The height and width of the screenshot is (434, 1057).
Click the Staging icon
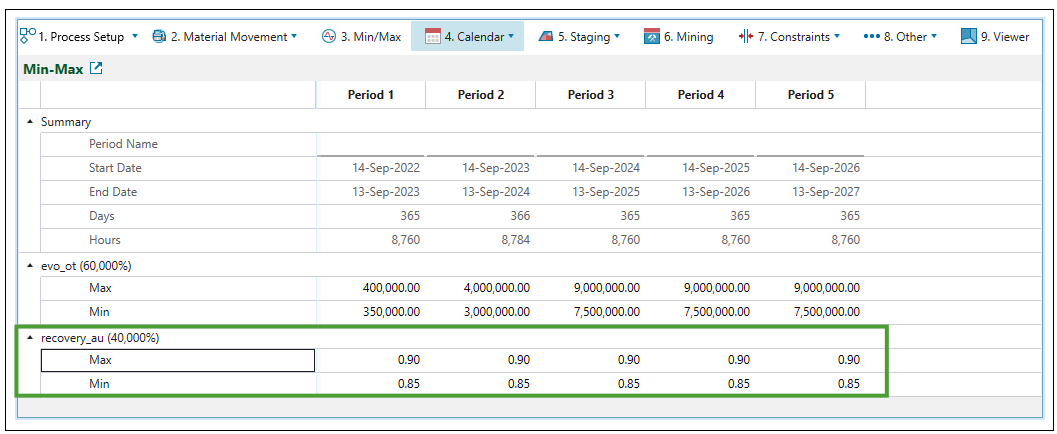click(x=545, y=37)
